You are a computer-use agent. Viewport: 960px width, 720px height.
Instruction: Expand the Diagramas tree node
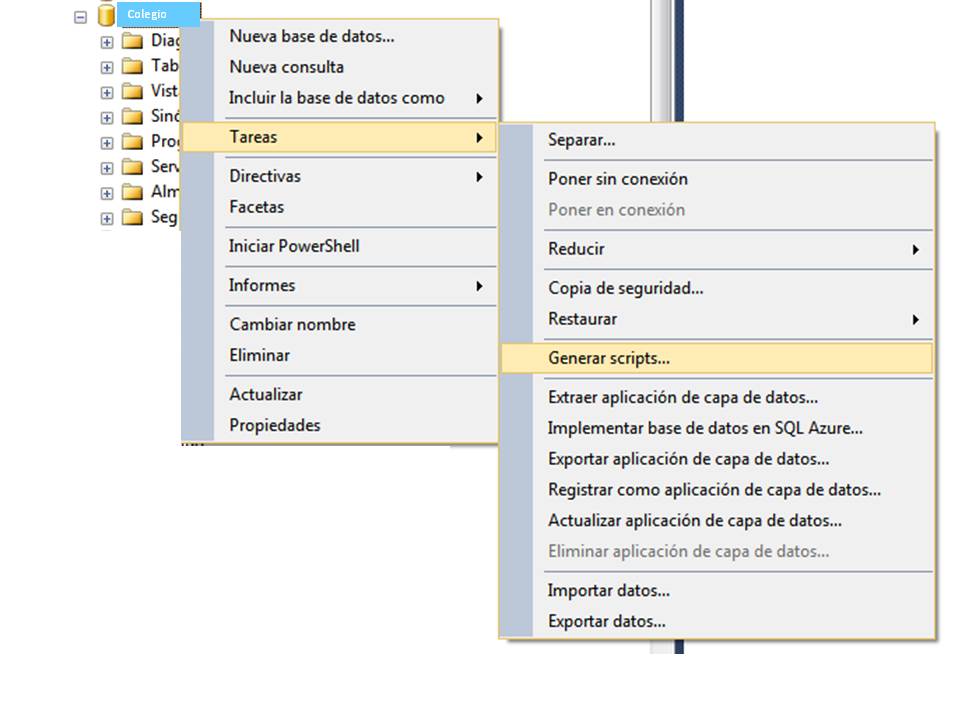(x=106, y=40)
